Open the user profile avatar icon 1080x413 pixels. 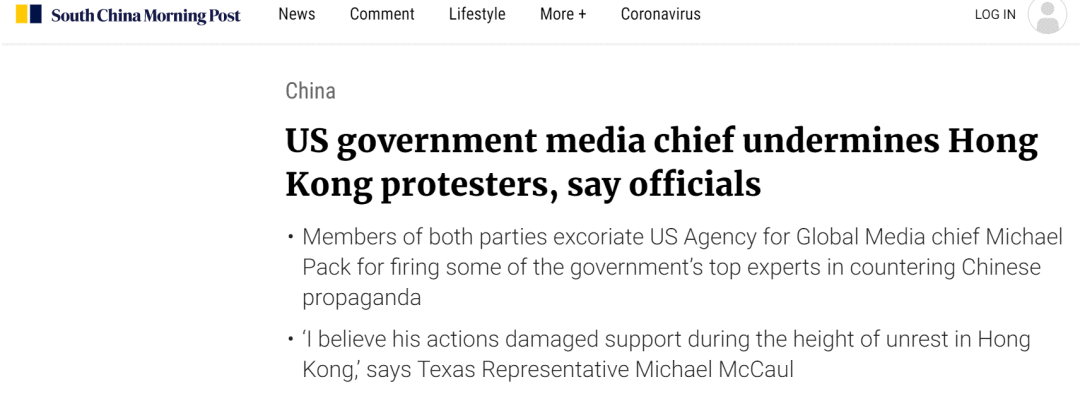(1047, 15)
